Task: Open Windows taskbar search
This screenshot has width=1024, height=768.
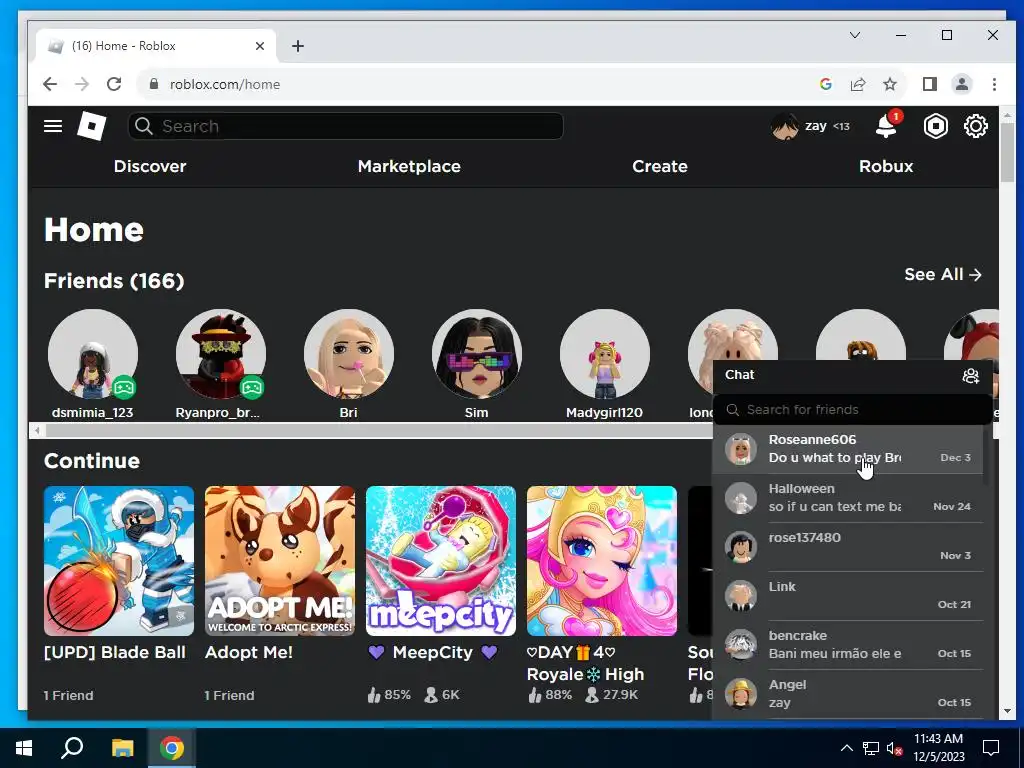Action: pyautogui.click(x=72, y=748)
